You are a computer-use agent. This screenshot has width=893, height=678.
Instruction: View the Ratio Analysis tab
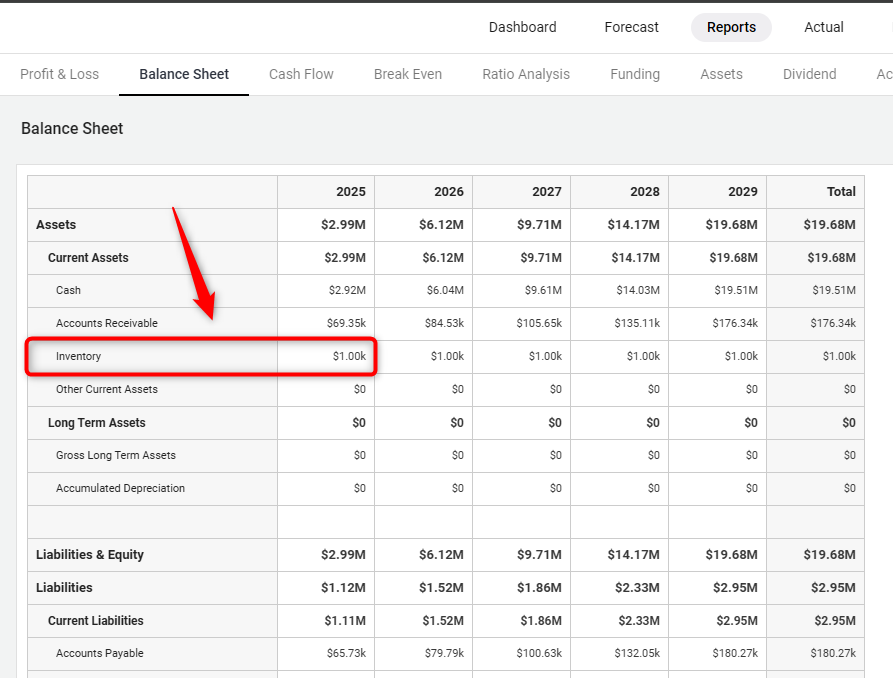[526, 74]
